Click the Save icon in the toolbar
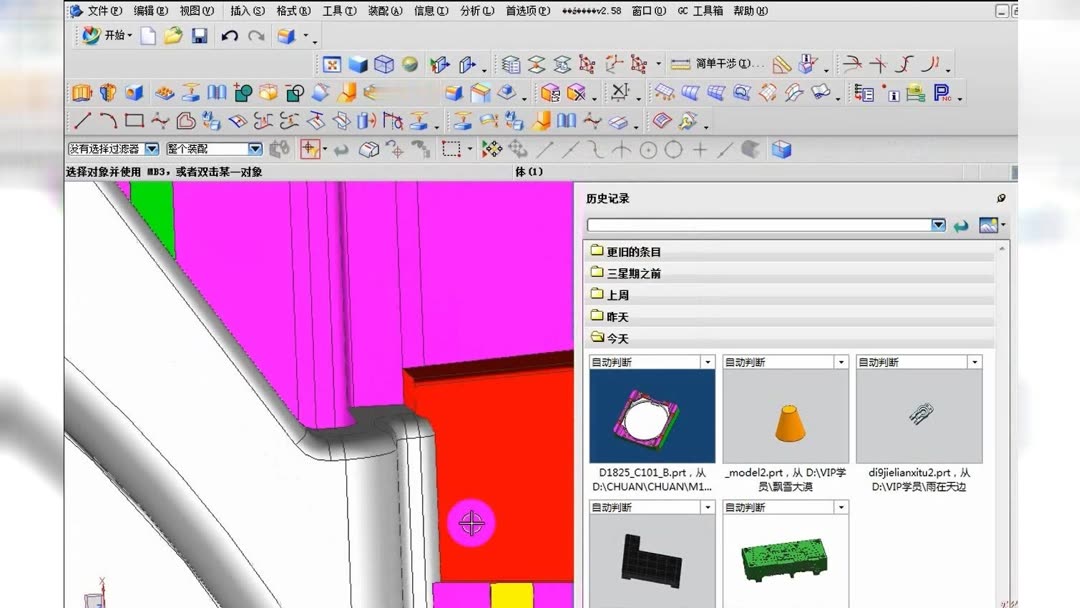The image size is (1080, 608). [x=198, y=35]
